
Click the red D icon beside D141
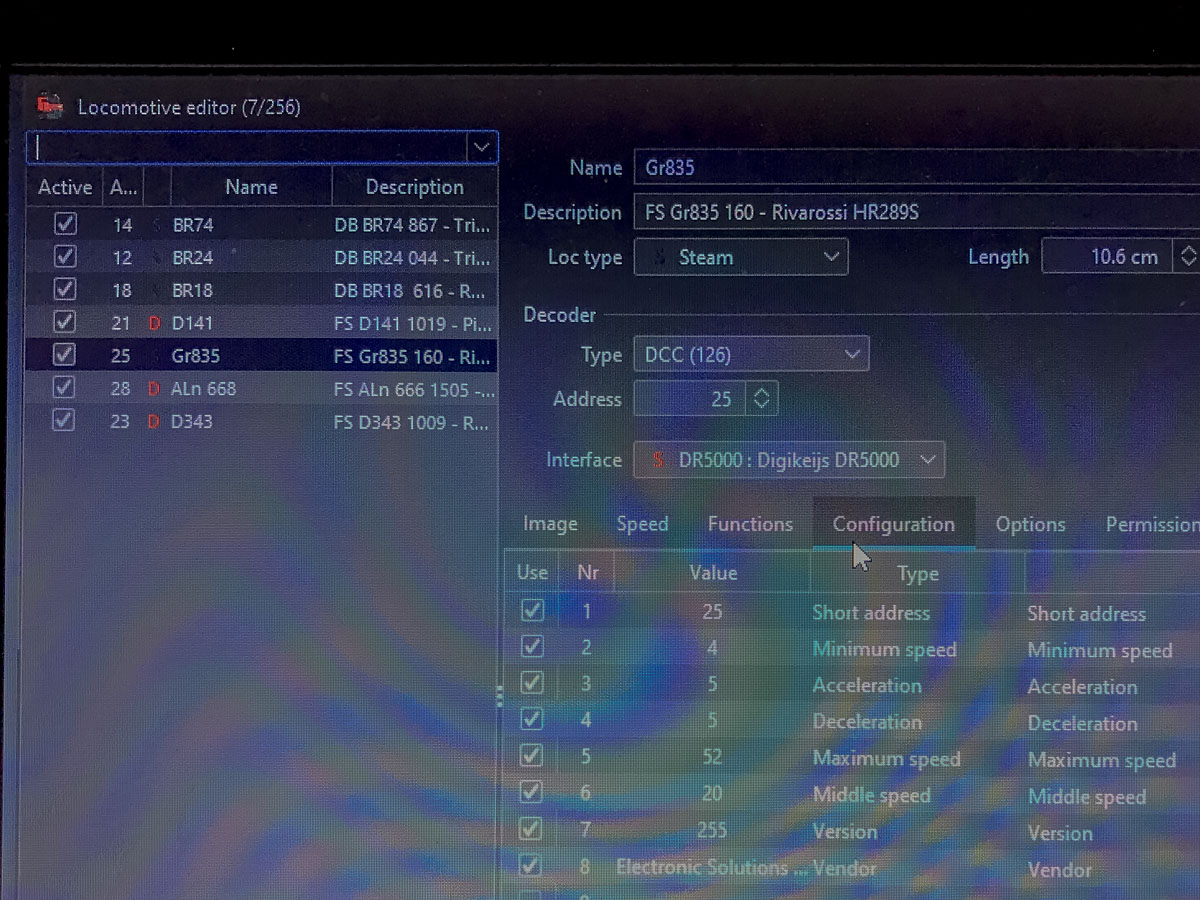[x=154, y=323]
